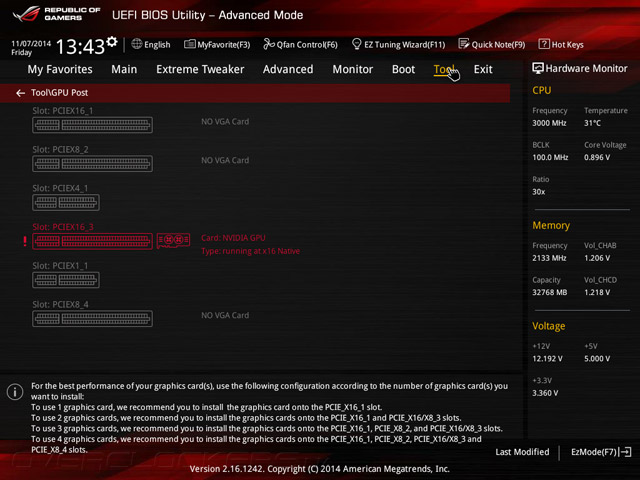
Task: Click 'Slot: PCIEX4_1' label
Action: 60,188
